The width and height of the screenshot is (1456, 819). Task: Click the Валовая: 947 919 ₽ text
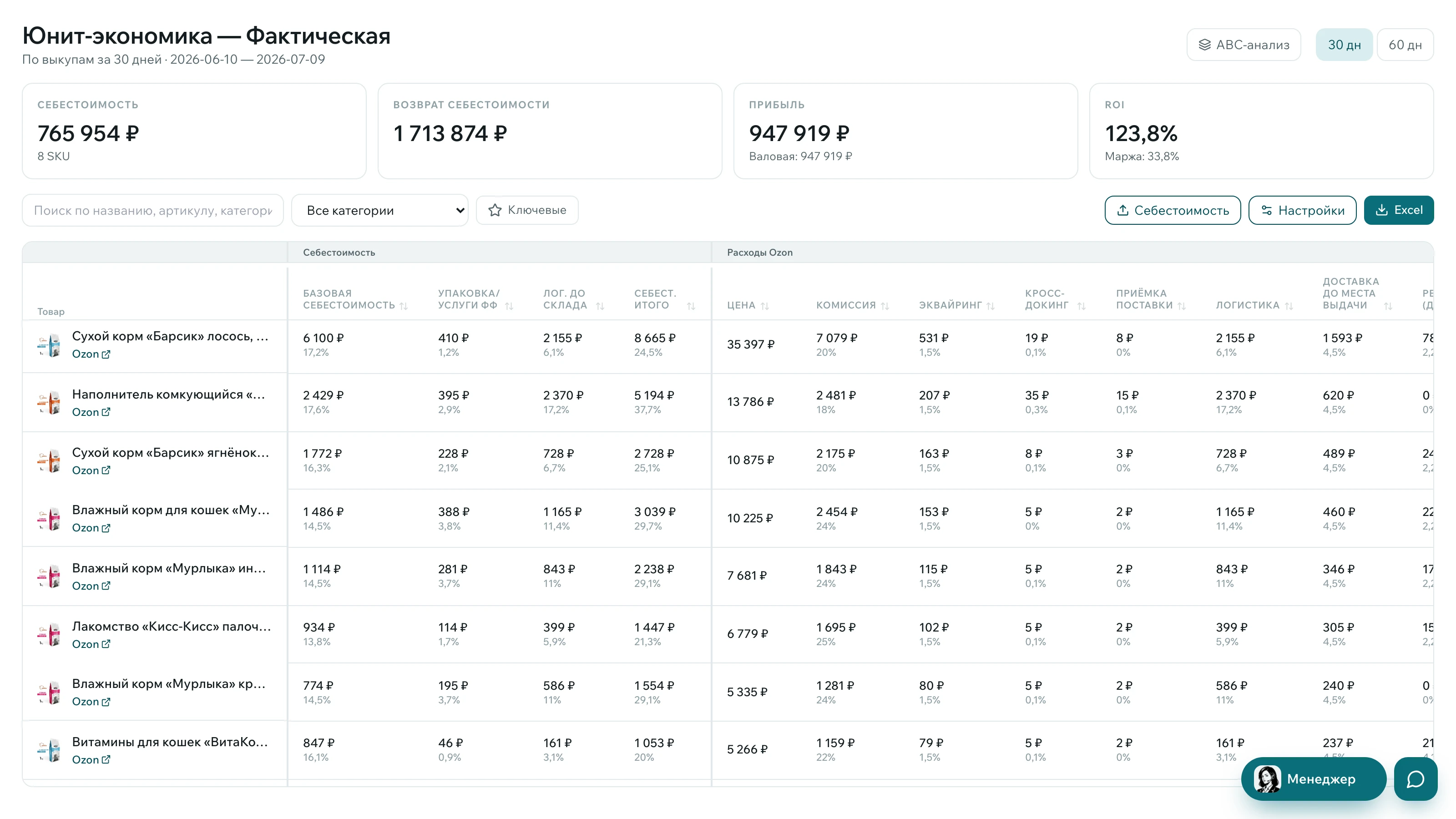click(x=800, y=157)
